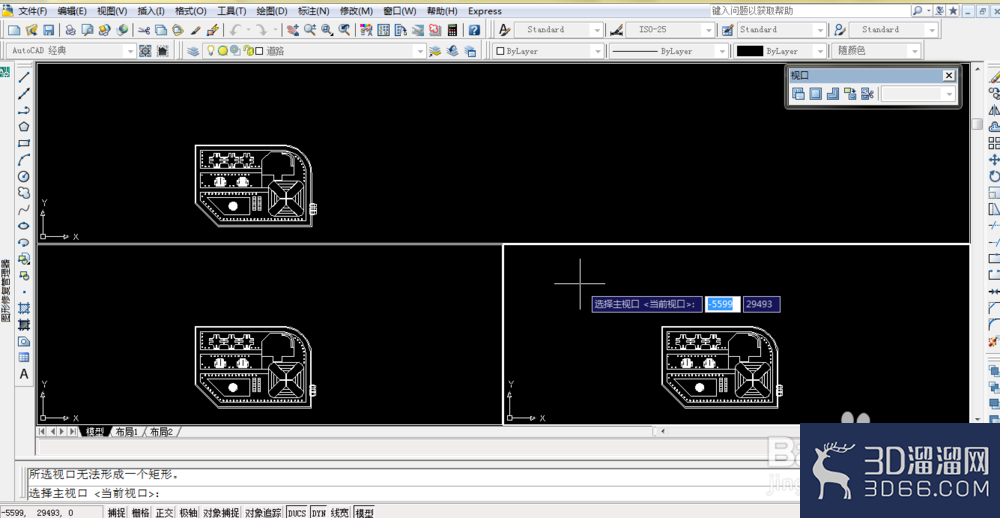Open the 绘图(D) menu

[272, 11]
